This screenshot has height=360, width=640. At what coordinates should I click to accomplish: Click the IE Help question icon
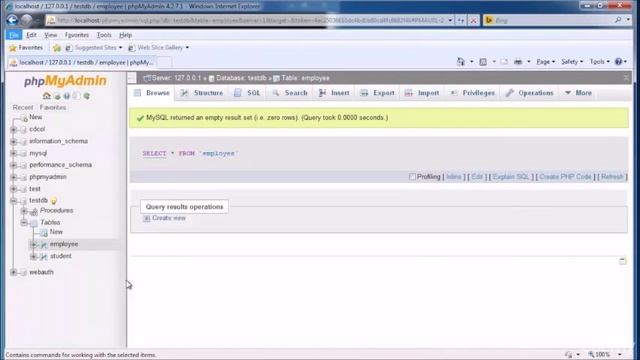click(618, 62)
